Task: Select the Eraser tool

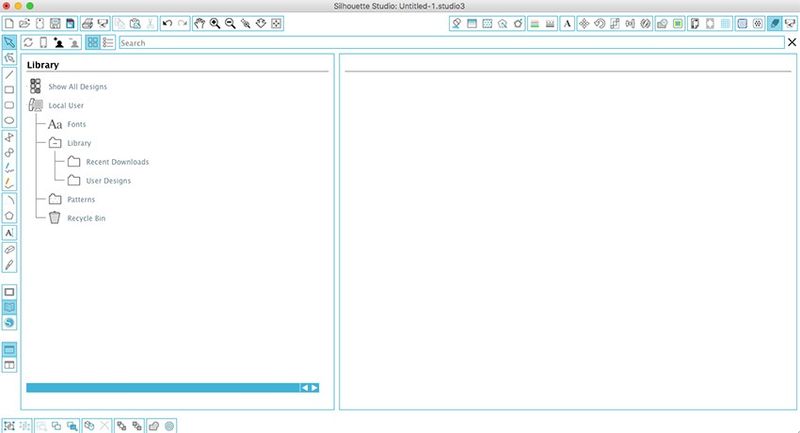Action: [9, 249]
